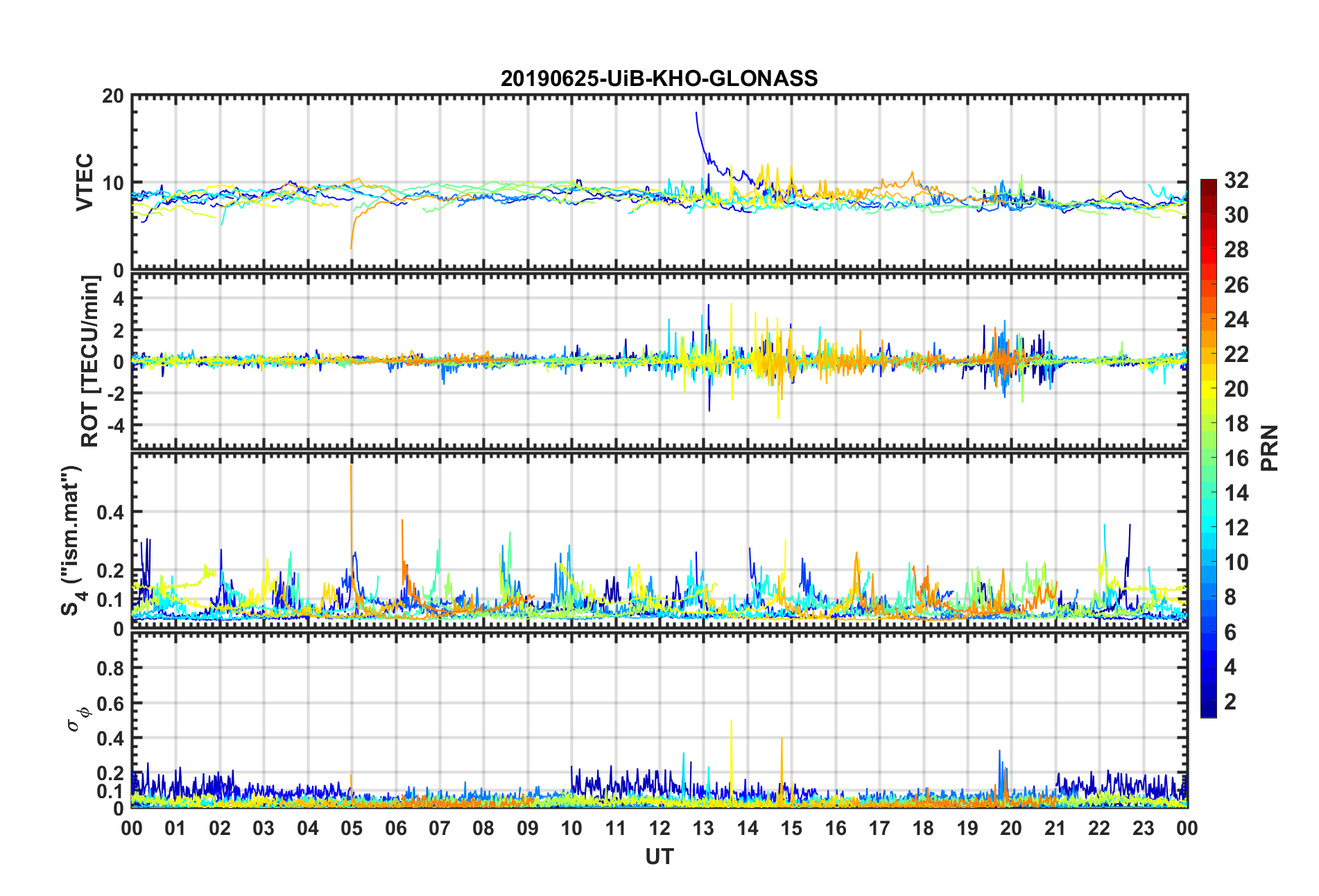Click UT axis tick label 19

pyautogui.click(x=967, y=828)
